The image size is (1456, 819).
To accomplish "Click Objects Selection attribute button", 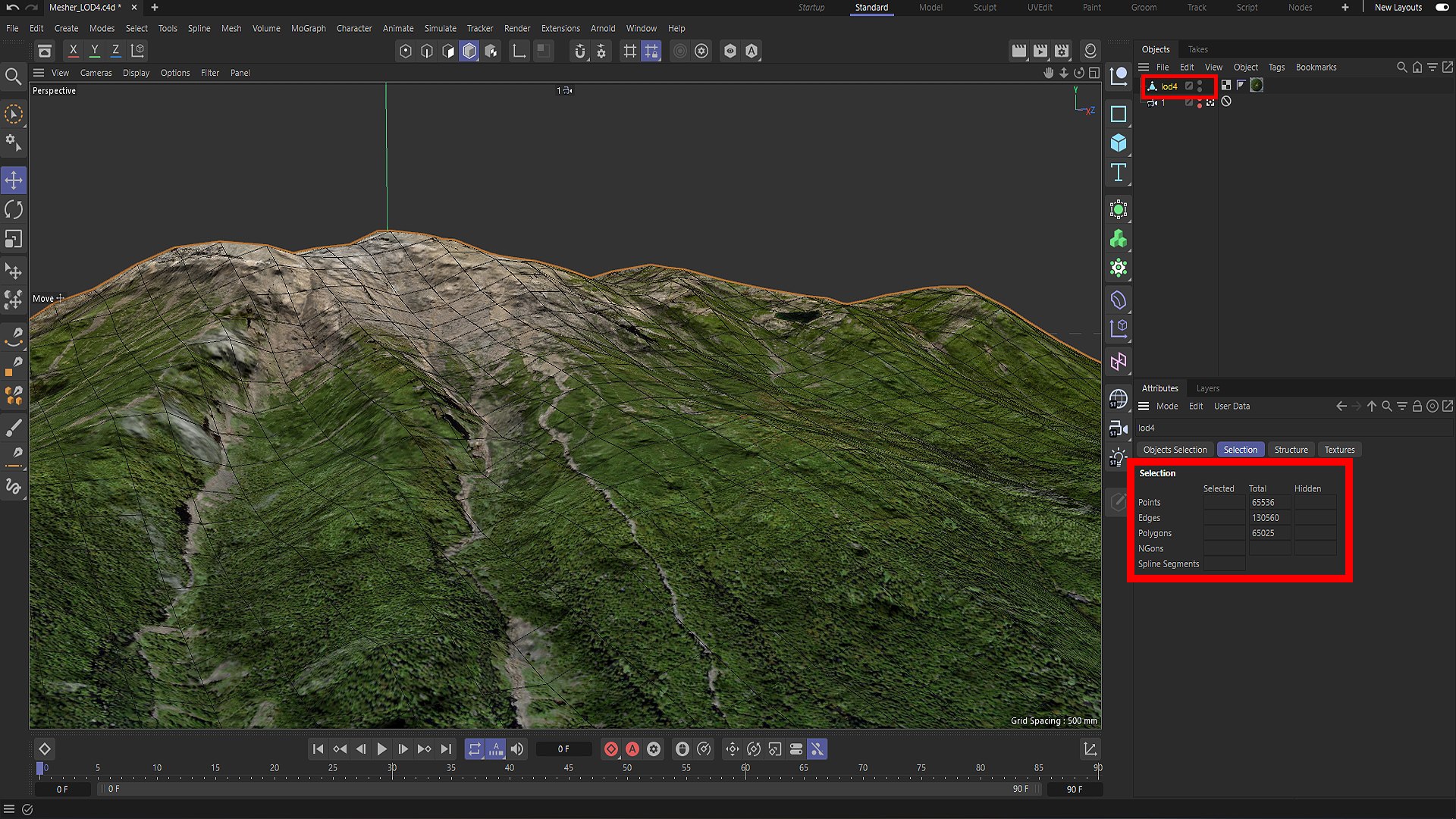I will click(1175, 450).
